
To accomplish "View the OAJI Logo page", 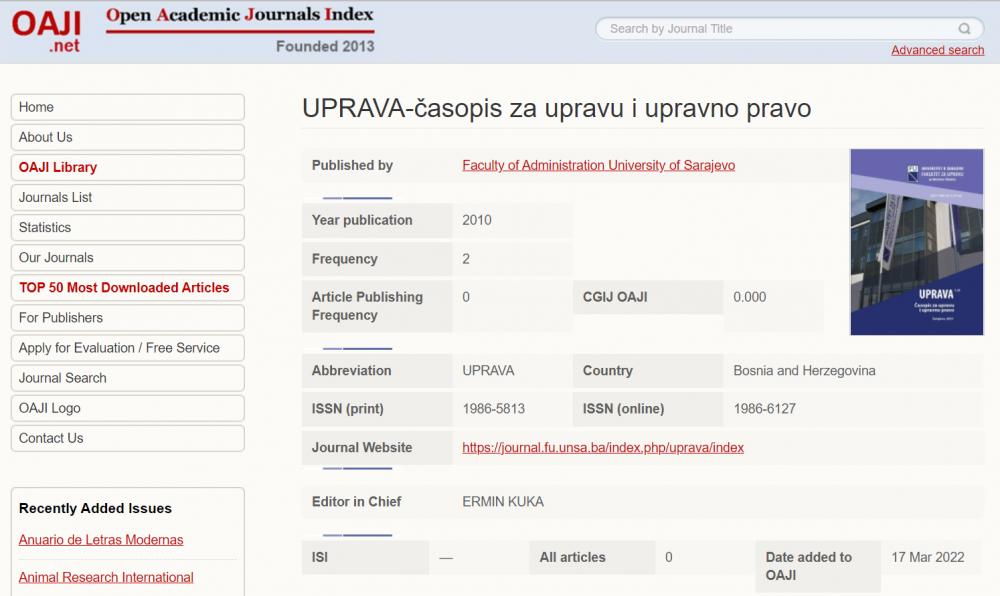I will coord(126,407).
